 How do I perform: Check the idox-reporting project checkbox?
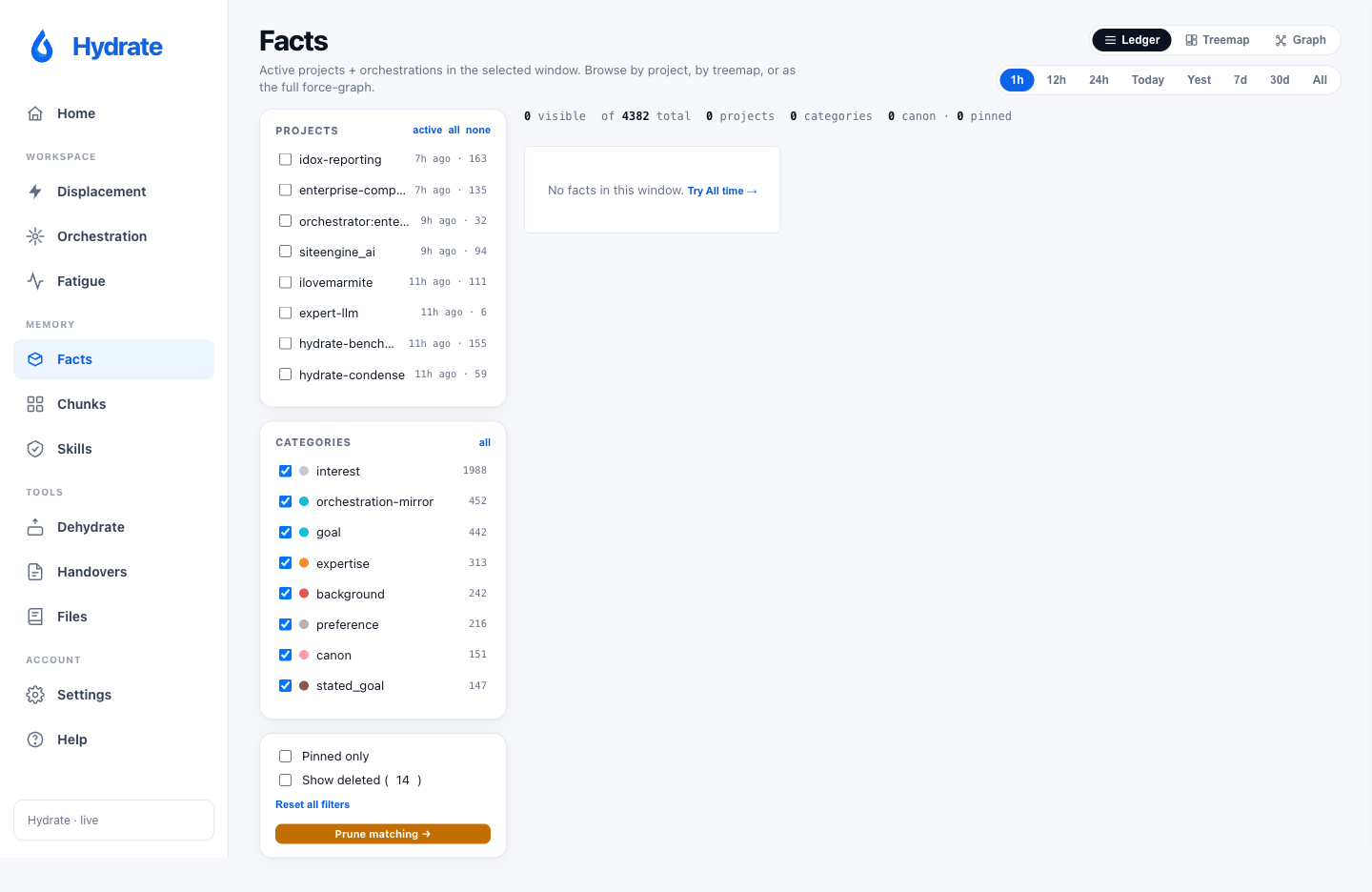pyautogui.click(x=285, y=159)
